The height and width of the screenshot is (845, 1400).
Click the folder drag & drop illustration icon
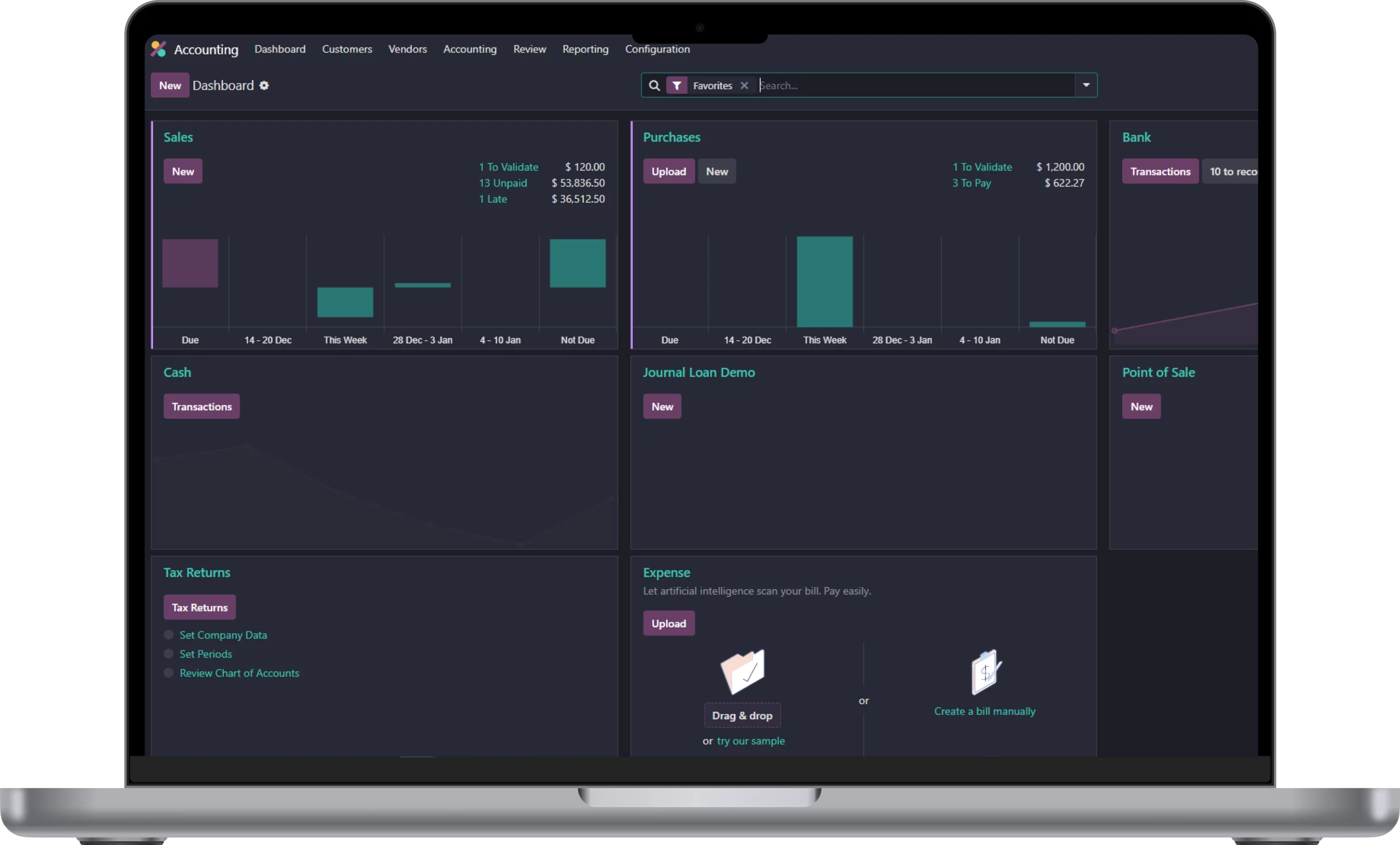click(743, 672)
